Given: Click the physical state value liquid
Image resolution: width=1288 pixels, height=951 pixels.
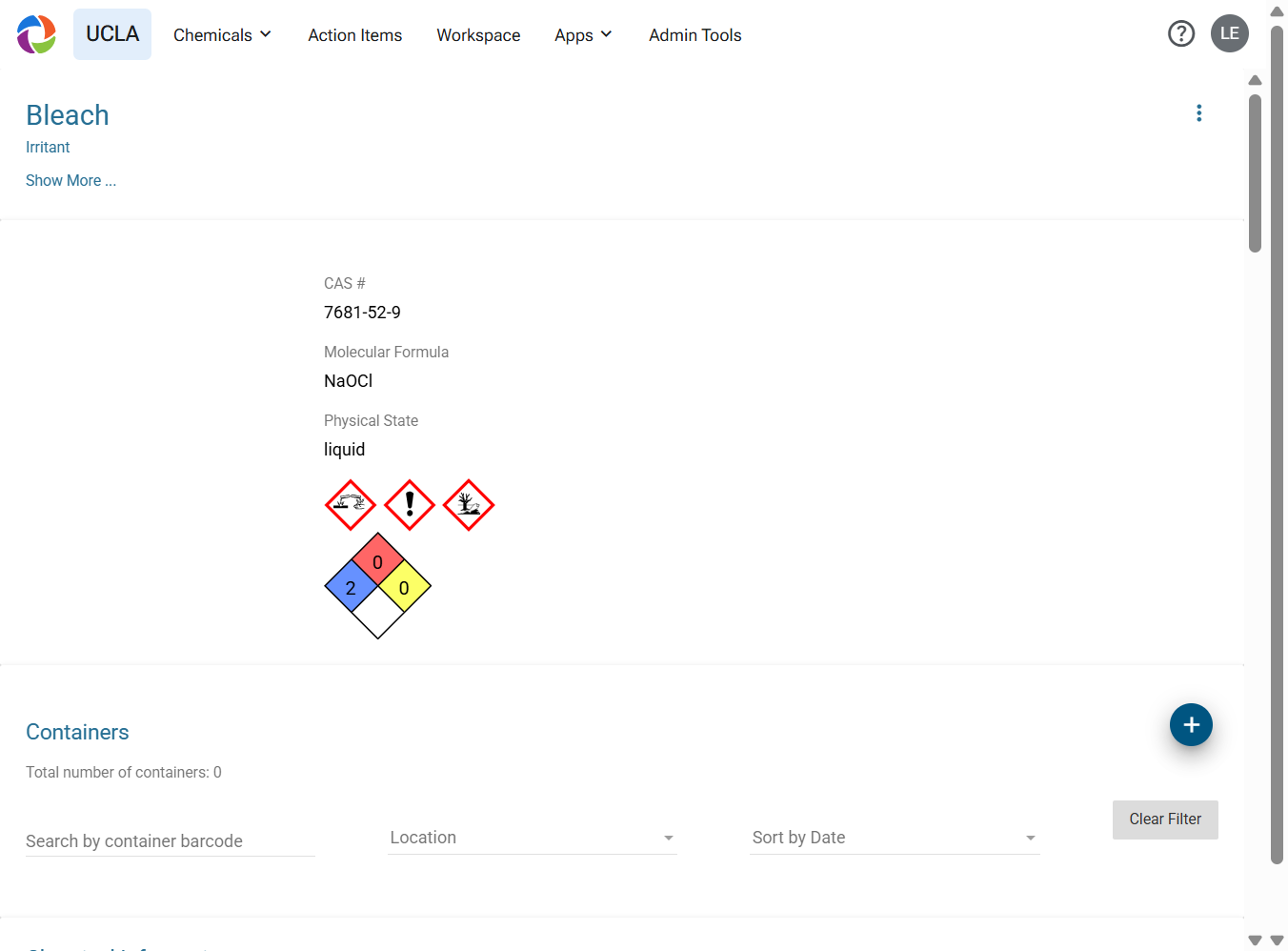Looking at the screenshot, I should (x=344, y=450).
